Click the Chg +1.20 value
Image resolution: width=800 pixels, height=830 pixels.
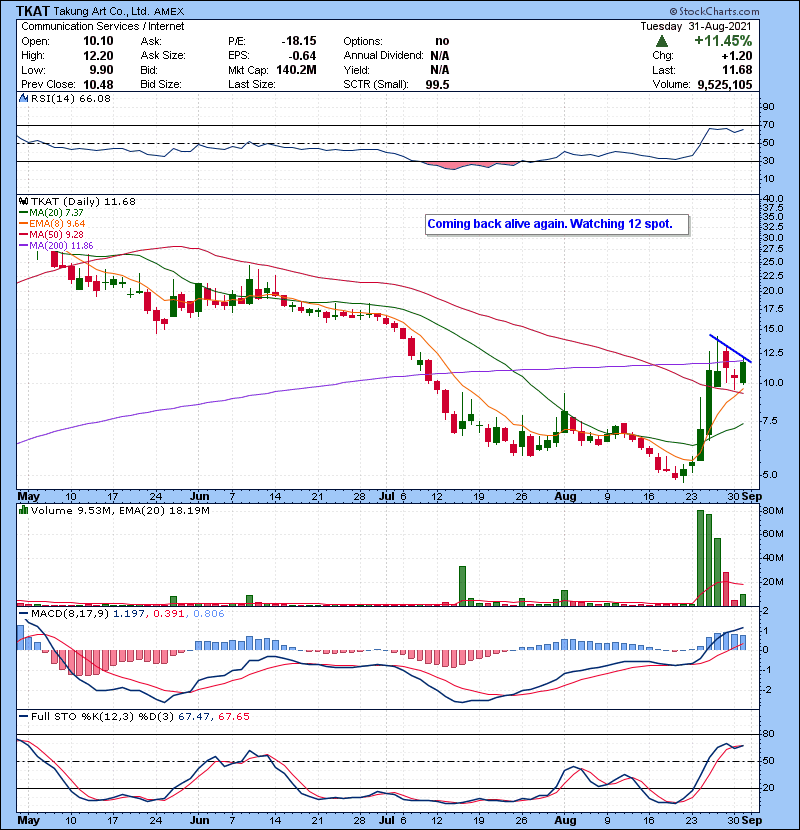click(x=737, y=56)
